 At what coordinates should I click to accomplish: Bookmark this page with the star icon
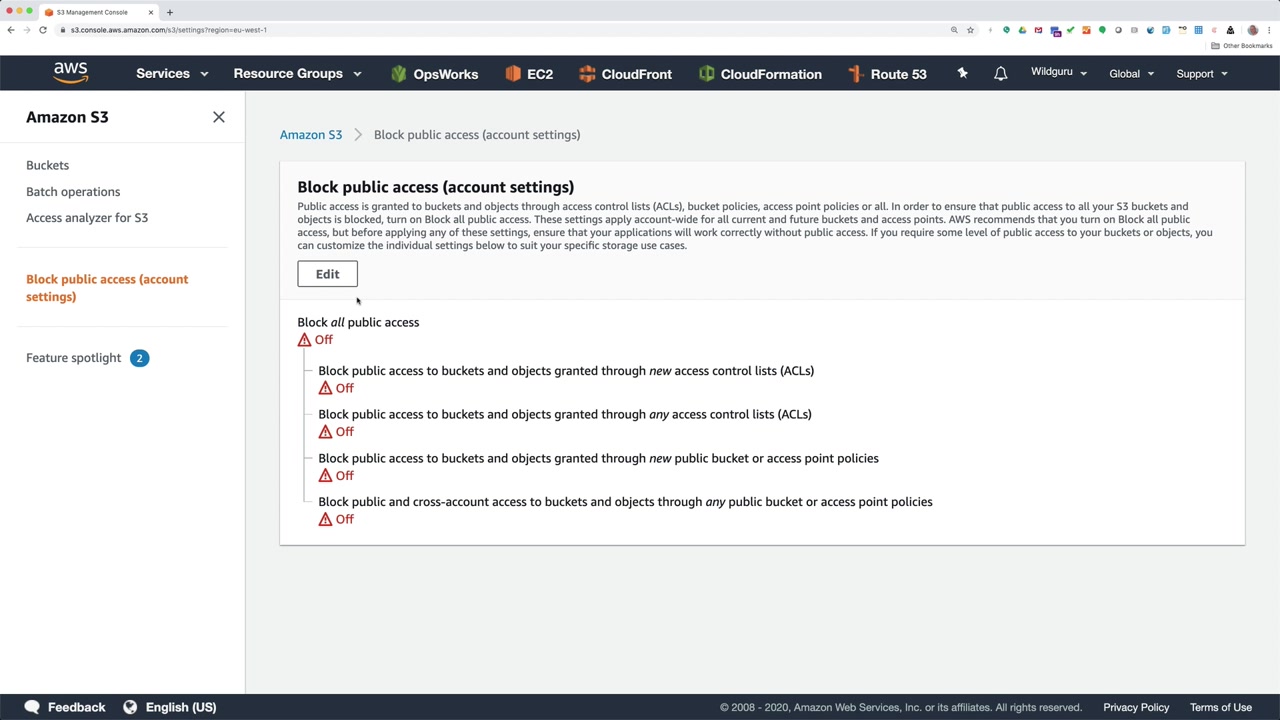point(970,30)
